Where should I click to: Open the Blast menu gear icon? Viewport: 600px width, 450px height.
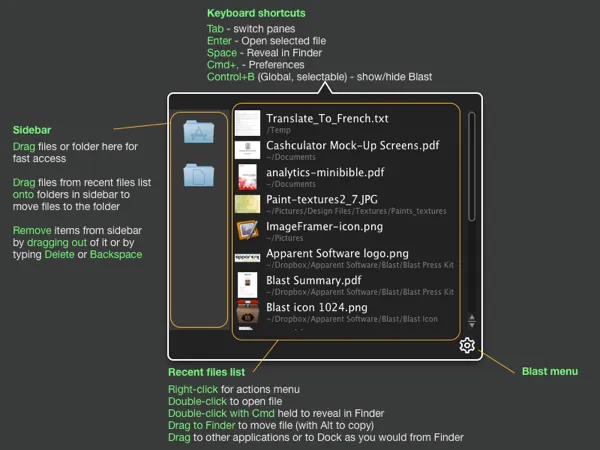pos(467,345)
